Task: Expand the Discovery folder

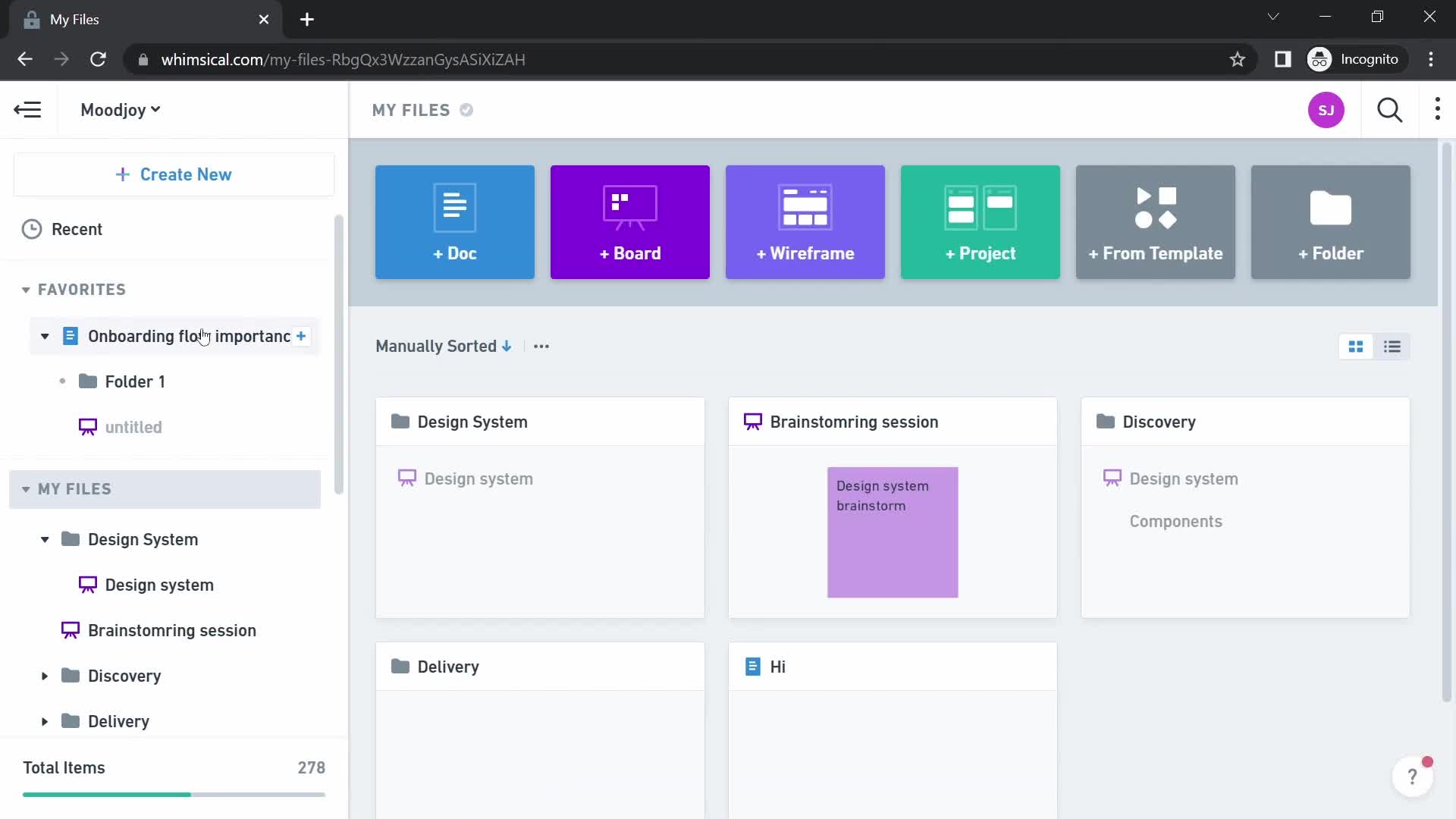Action: (44, 676)
